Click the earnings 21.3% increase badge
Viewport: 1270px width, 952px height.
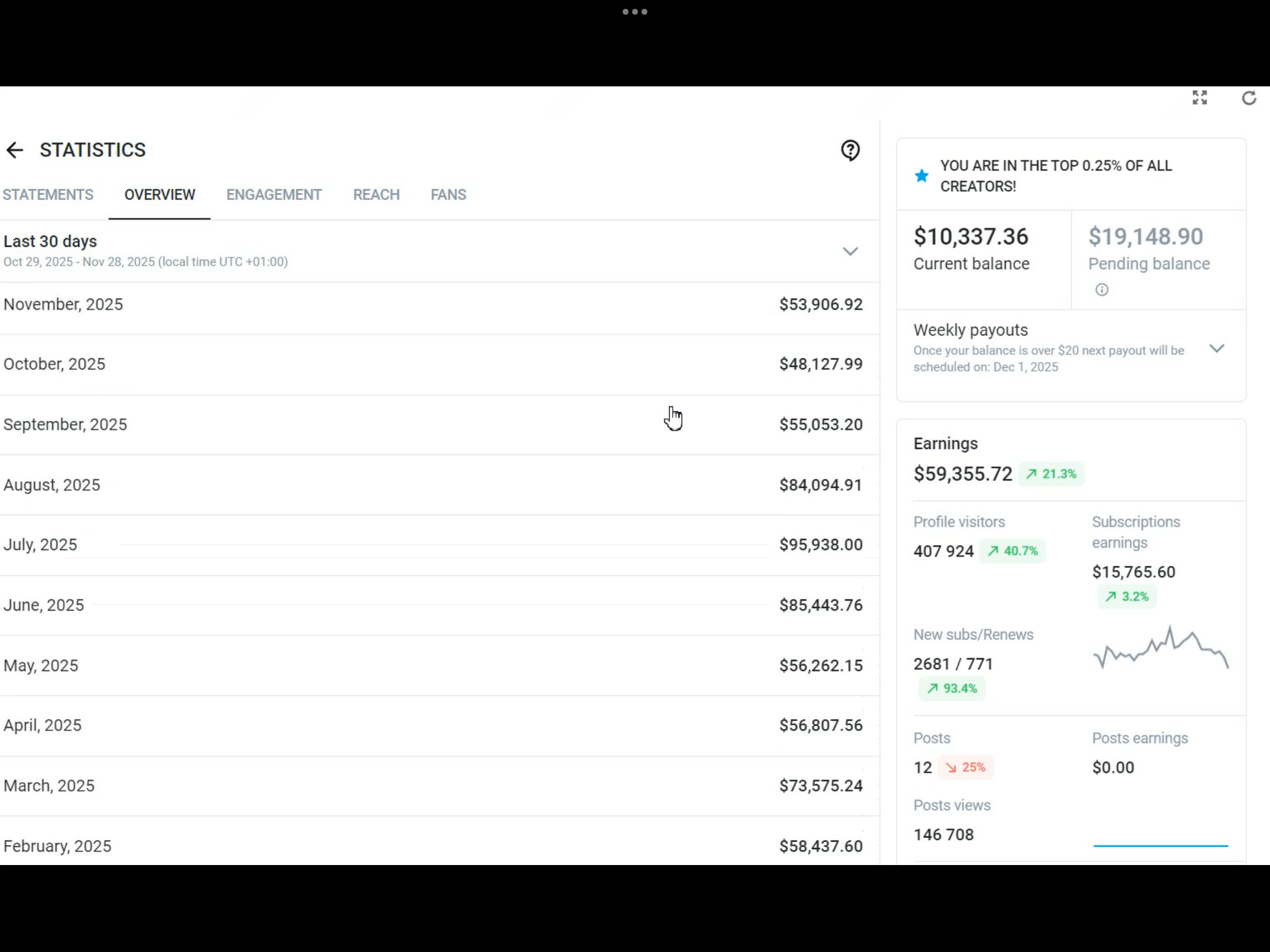coord(1051,474)
